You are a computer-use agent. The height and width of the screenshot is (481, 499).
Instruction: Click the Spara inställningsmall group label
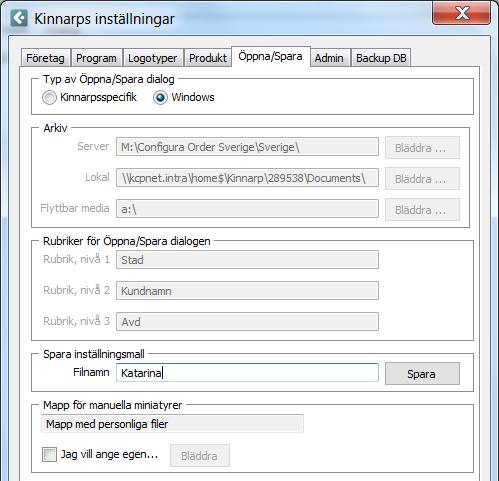pyautogui.click(x=94, y=354)
